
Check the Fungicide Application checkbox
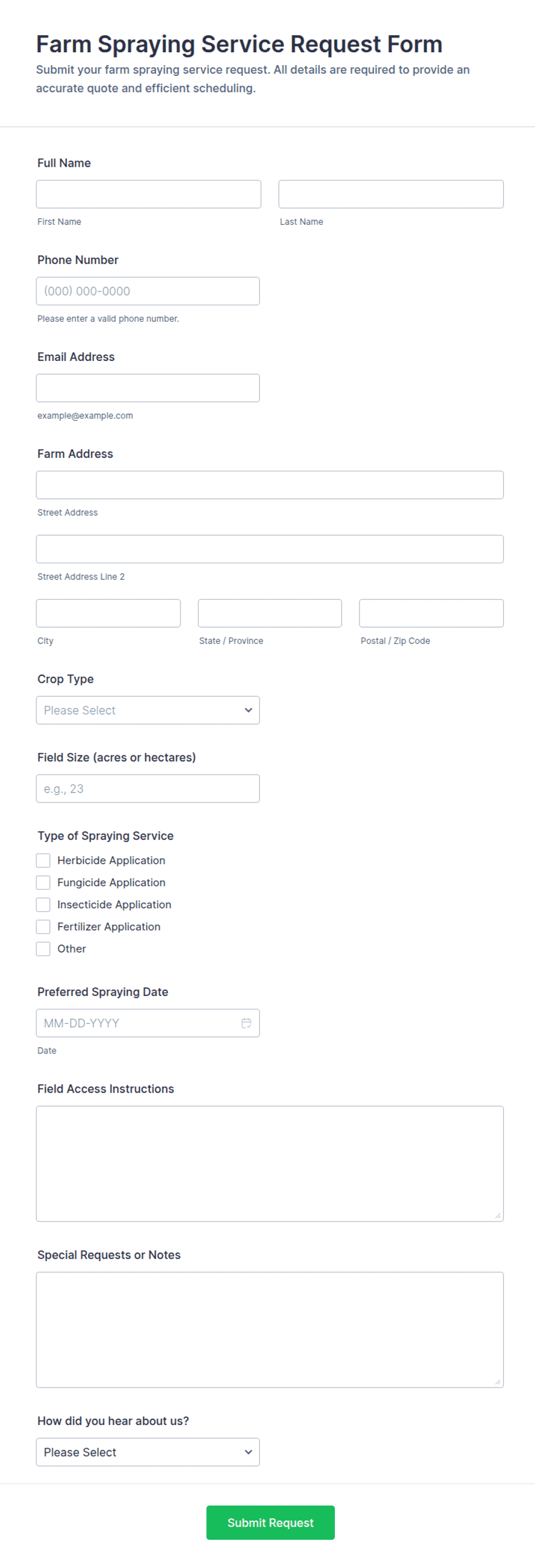[43, 882]
